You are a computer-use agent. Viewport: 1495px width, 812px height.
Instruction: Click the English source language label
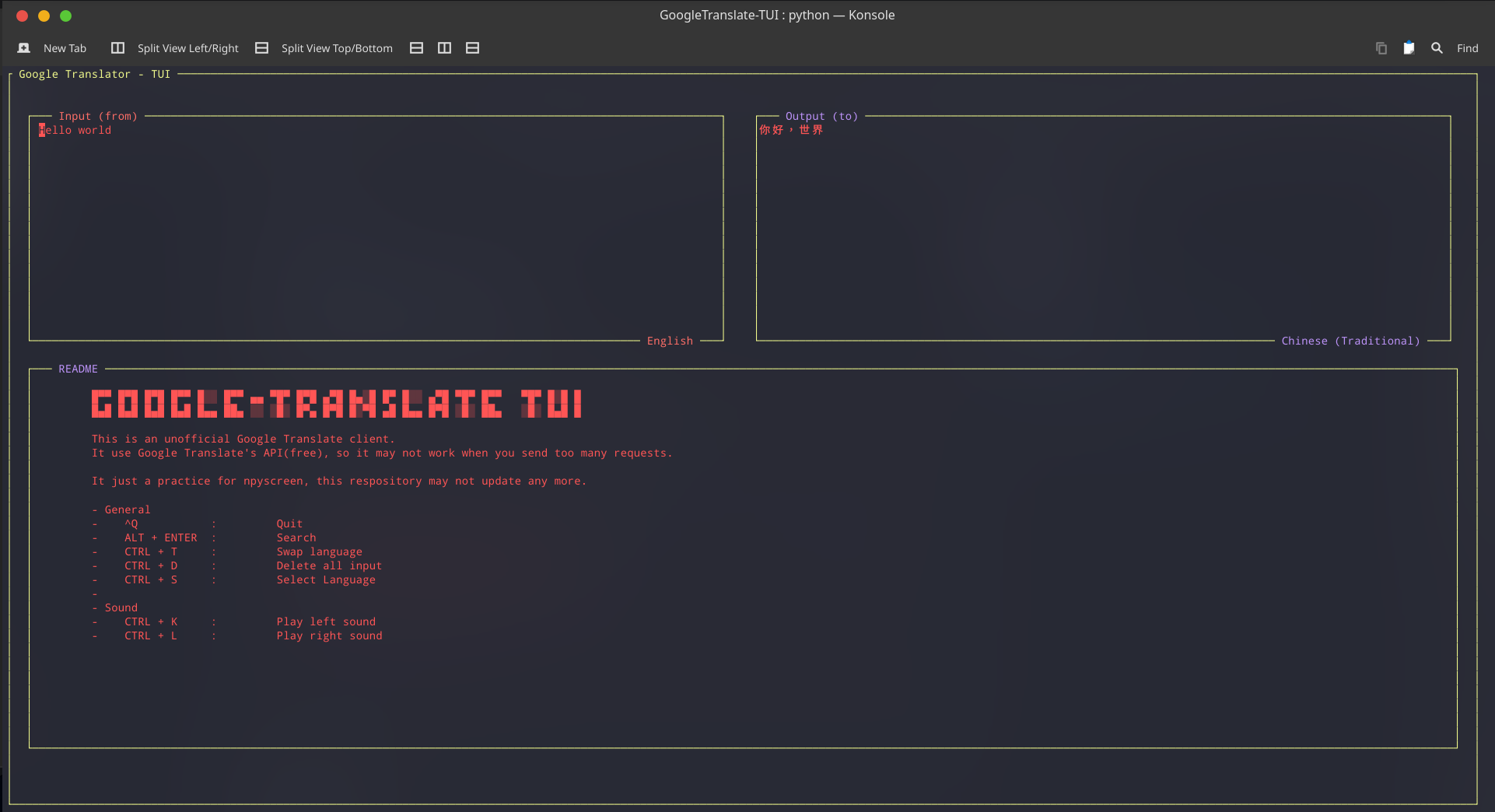pyautogui.click(x=669, y=341)
